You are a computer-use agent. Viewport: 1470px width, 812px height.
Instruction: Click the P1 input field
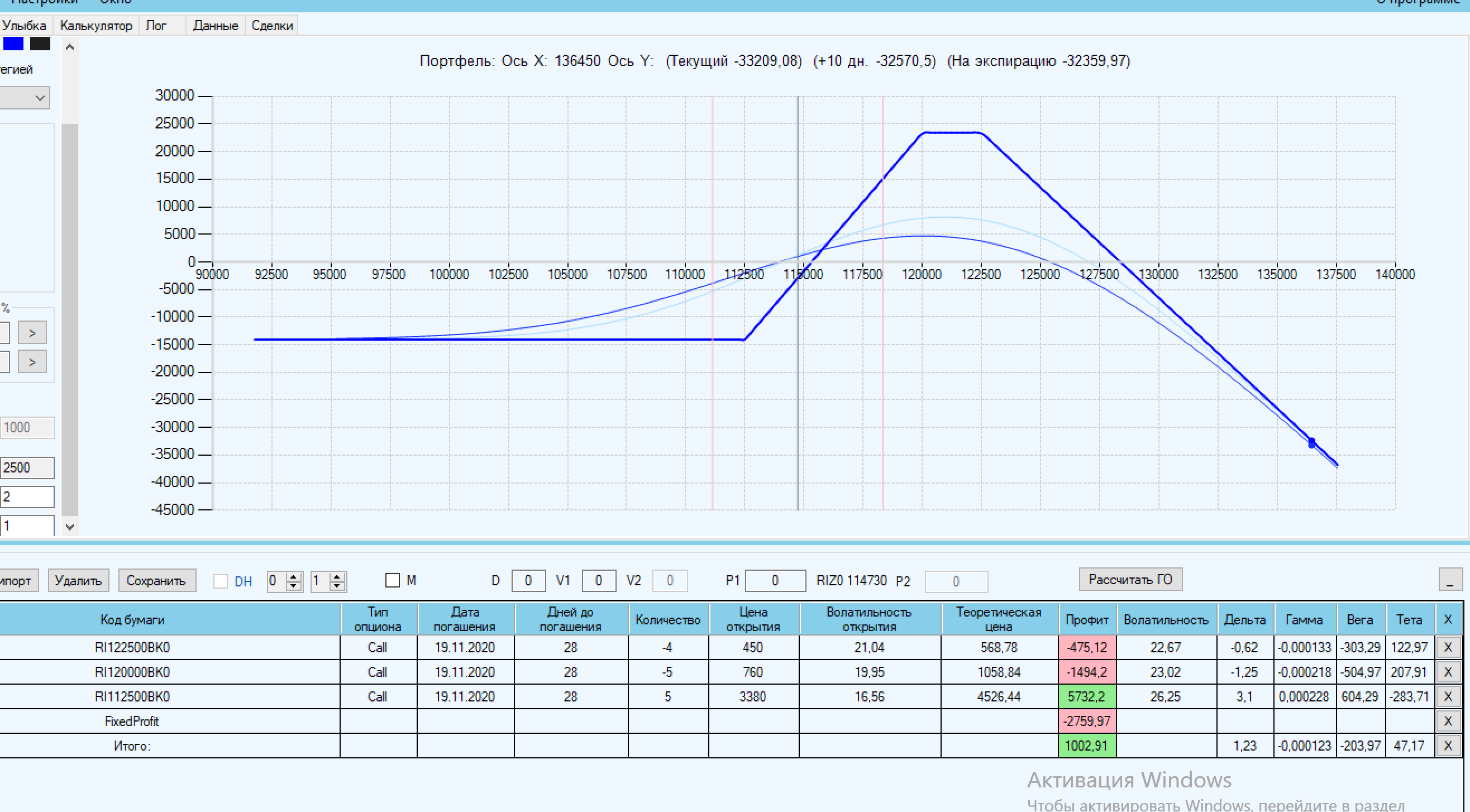(x=775, y=580)
